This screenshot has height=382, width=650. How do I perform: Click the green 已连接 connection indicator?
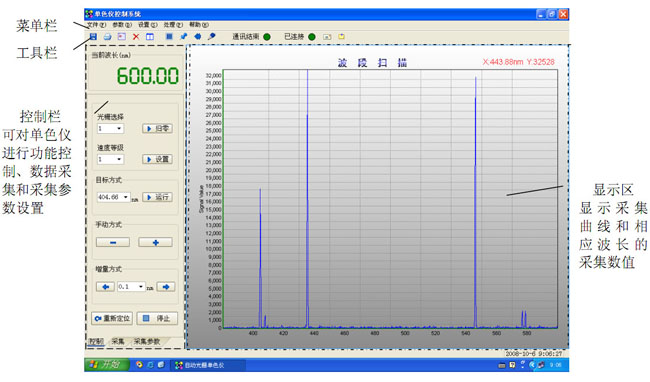pos(312,37)
